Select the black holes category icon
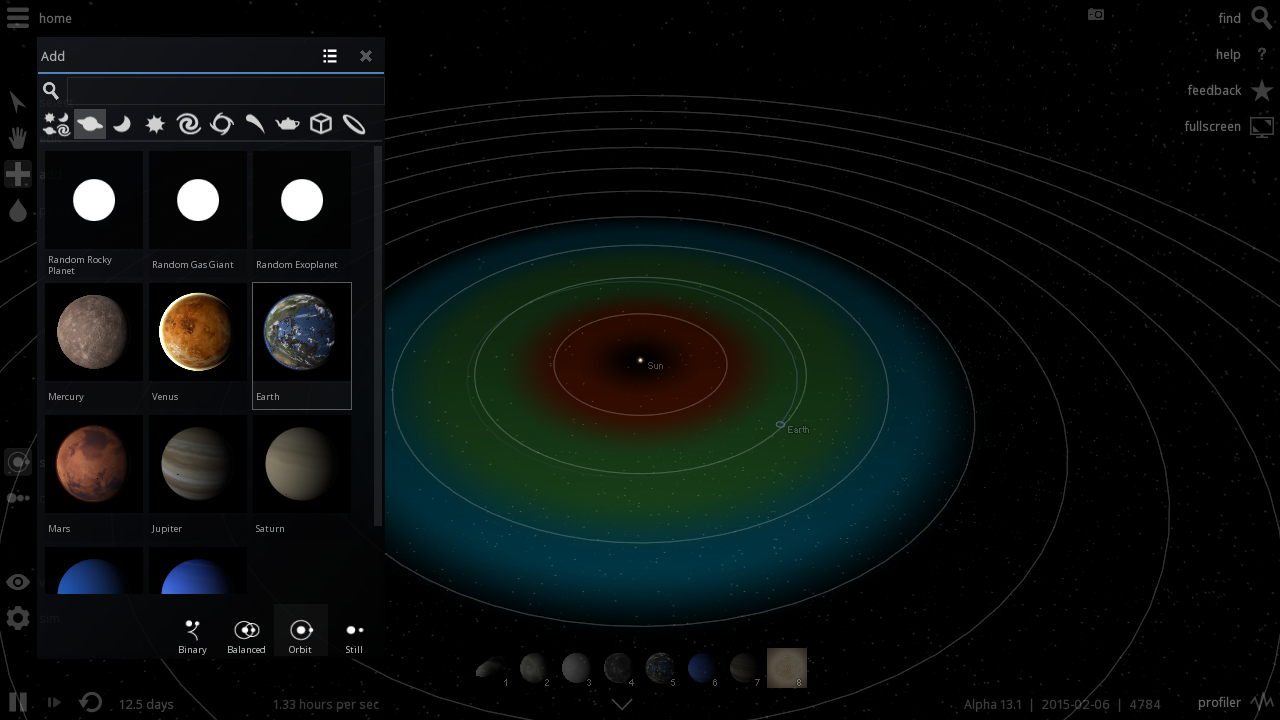This screenshot has width=1280, height=720. (x=222, y=124)
